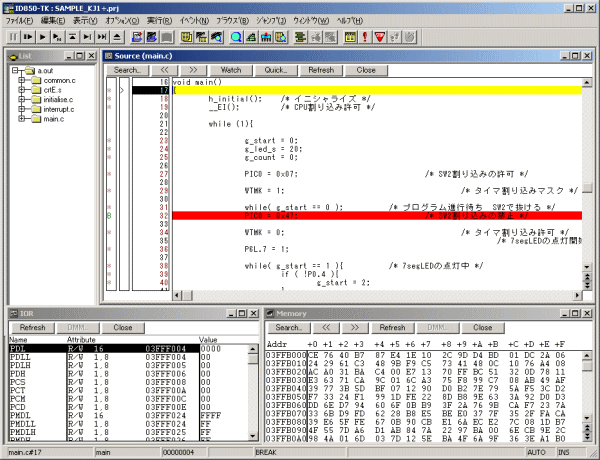Click Go ignoring breakpoints icon
The height and width of the screenshot is (460, 600).
[x=57, y=37]
